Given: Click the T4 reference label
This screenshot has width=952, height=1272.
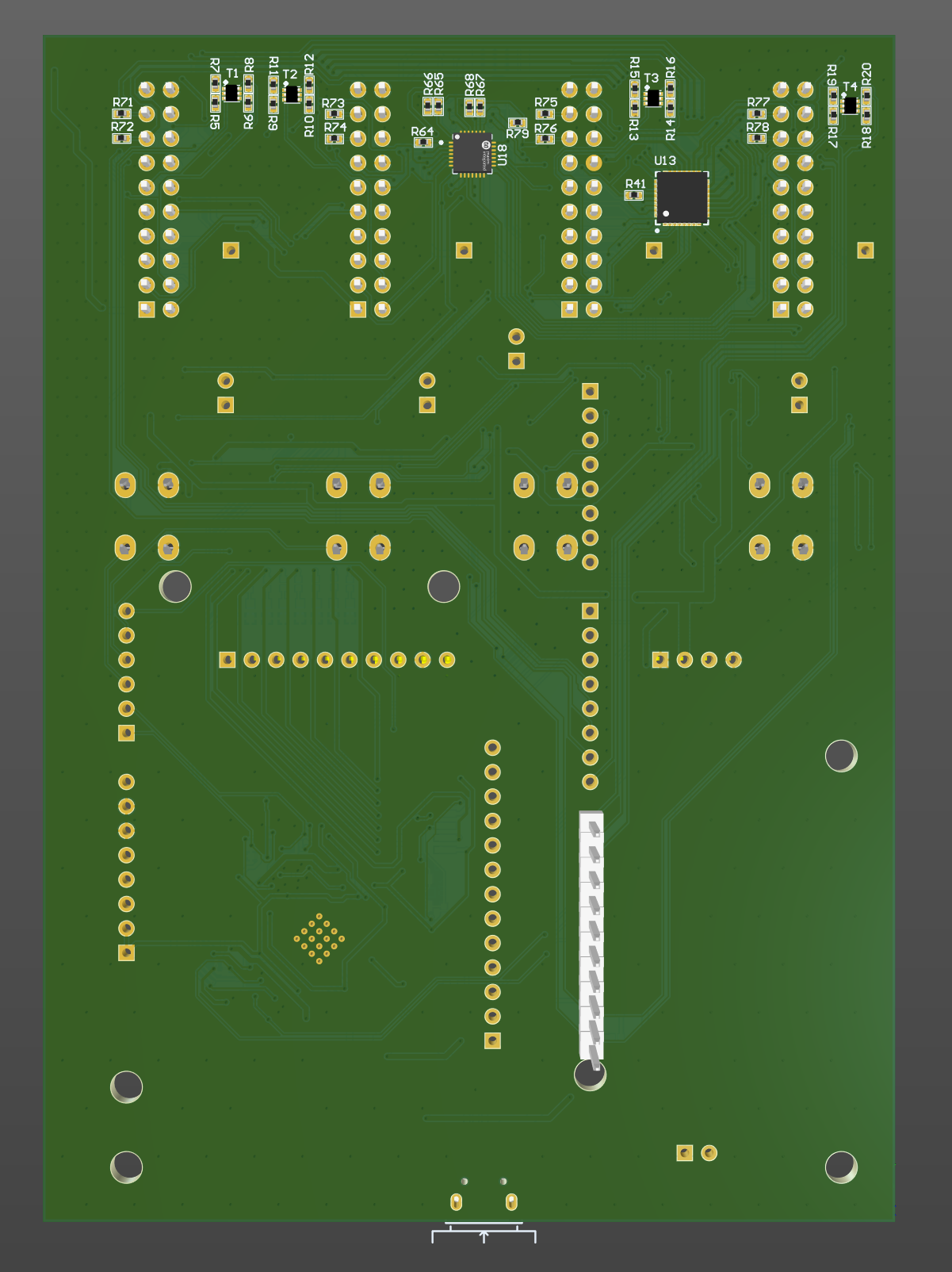Looking at the screenshot, I should coord(850,86).
